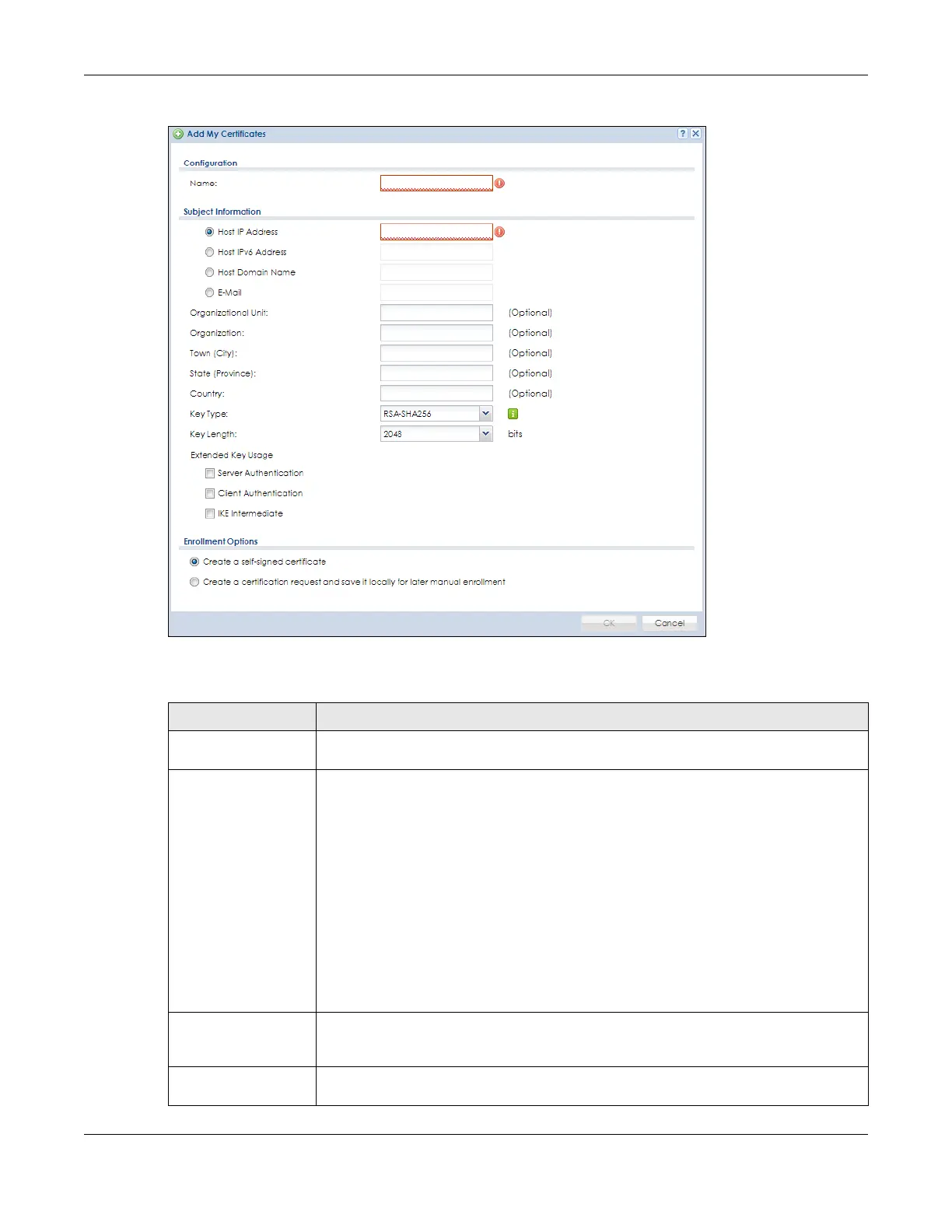Click (Optional) text beside Organizational Unit field
Viewport: 952px width, 1232px height.
point(530,313)
